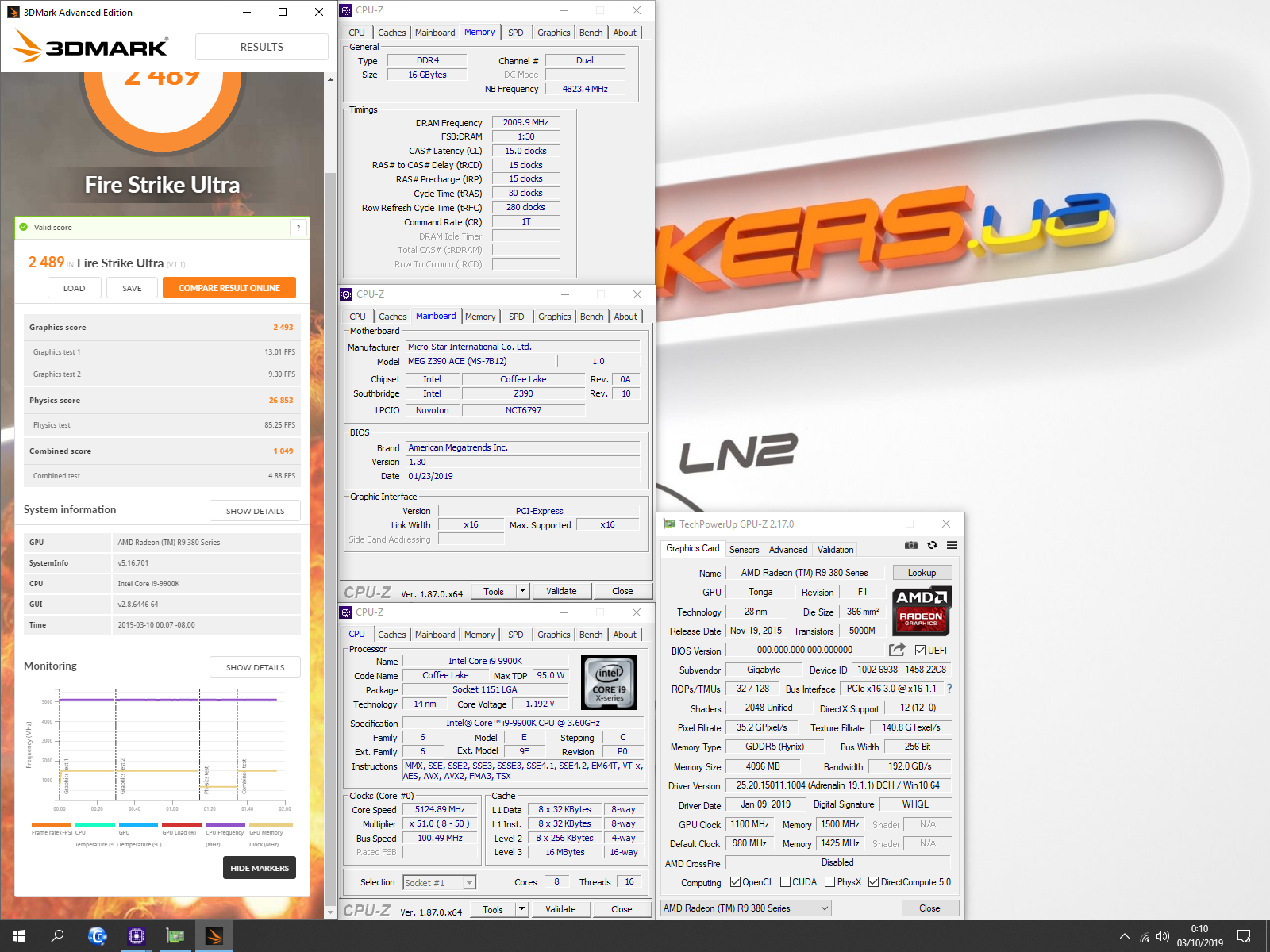Click the Intel Core i9 X-series logo in CPU-Z

coord(609,682)
